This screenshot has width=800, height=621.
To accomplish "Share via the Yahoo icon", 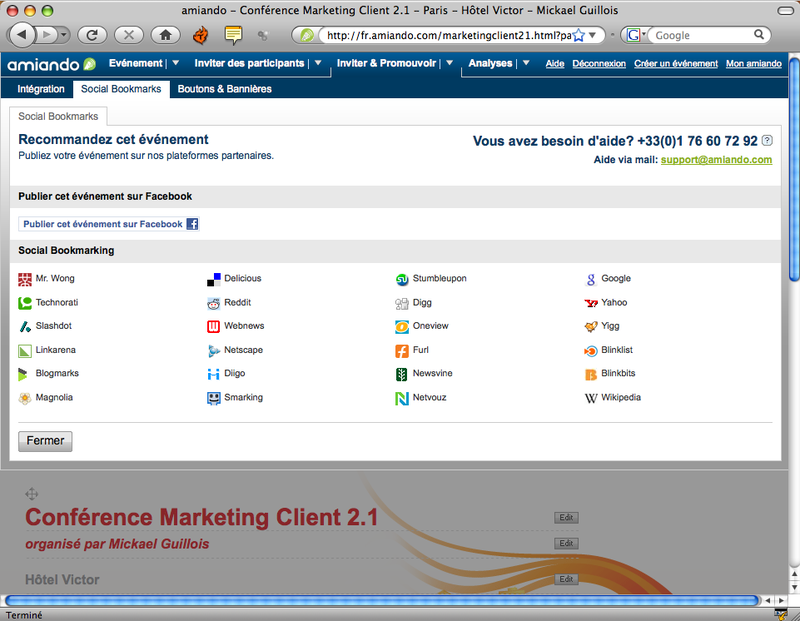I will pos(591,303).
